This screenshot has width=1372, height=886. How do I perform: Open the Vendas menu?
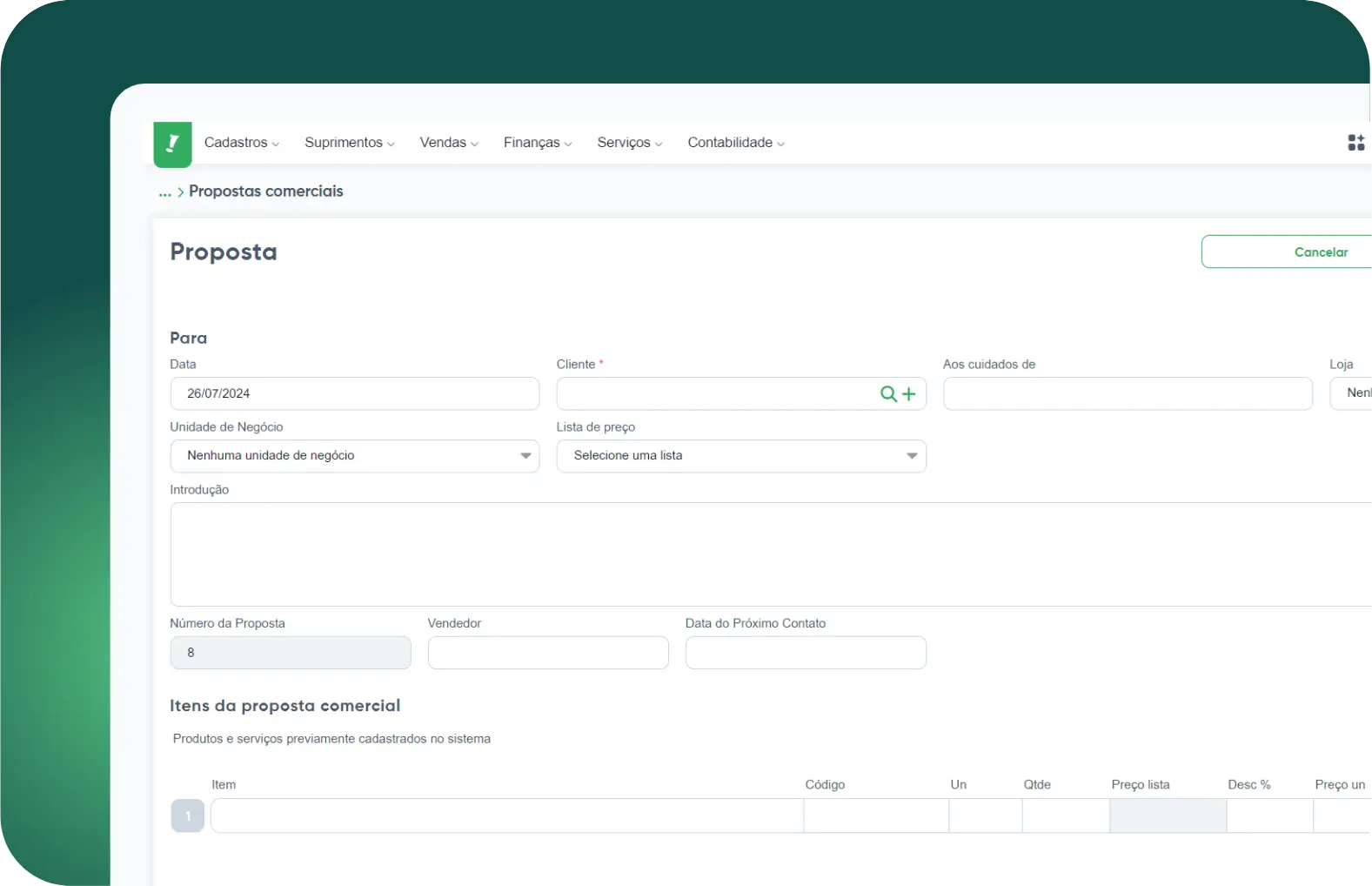pos(449,143)
